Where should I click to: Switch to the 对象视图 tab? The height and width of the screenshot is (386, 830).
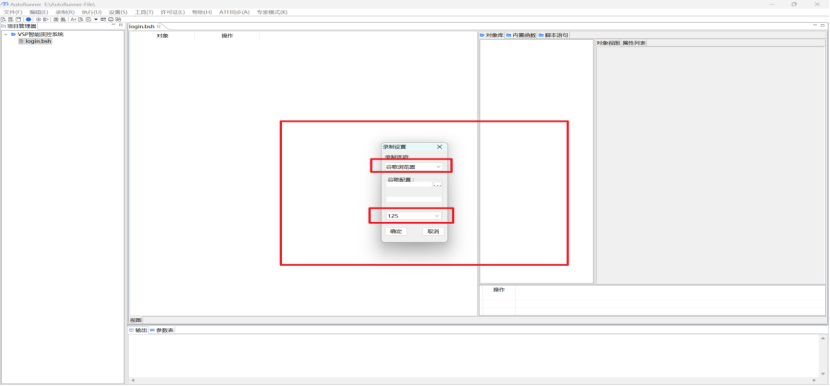click(608, 43)
